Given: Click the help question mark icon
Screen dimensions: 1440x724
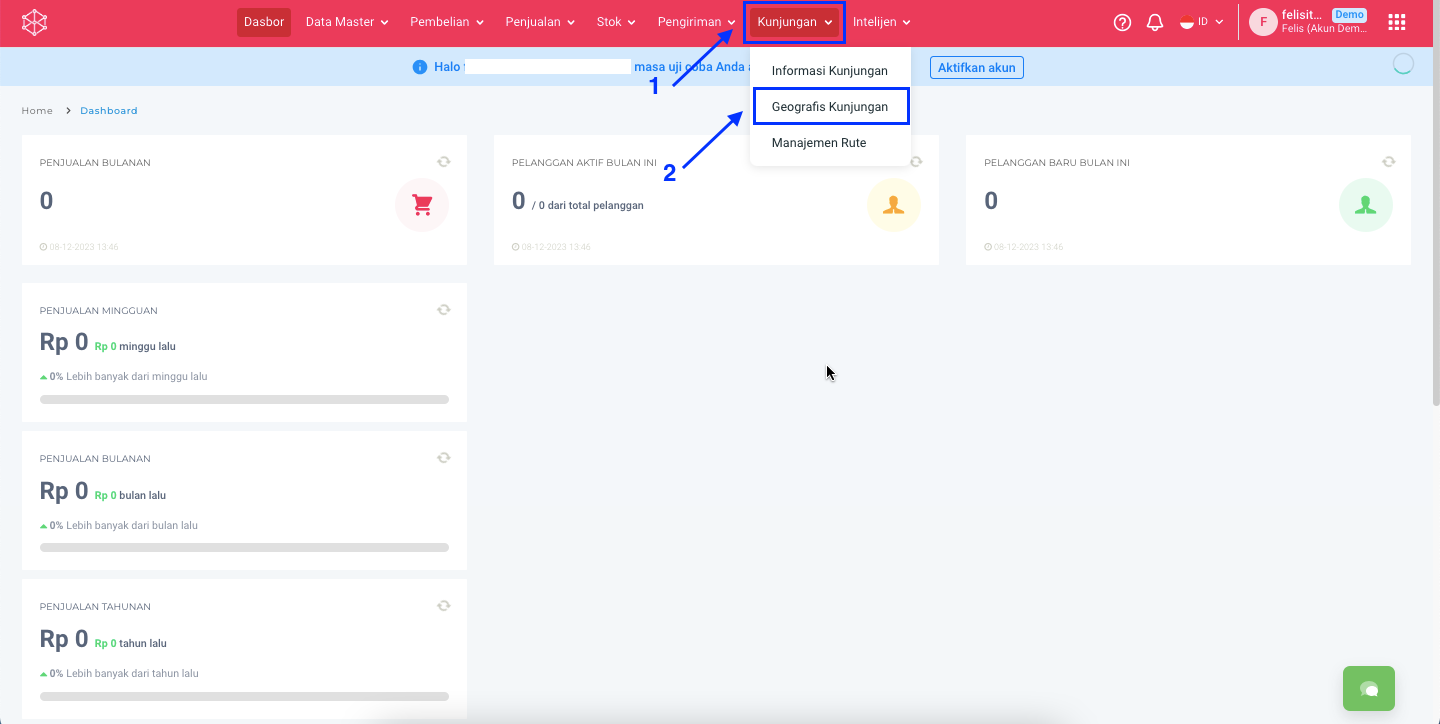Looking at the screenshot, I should coord(1122,22).
